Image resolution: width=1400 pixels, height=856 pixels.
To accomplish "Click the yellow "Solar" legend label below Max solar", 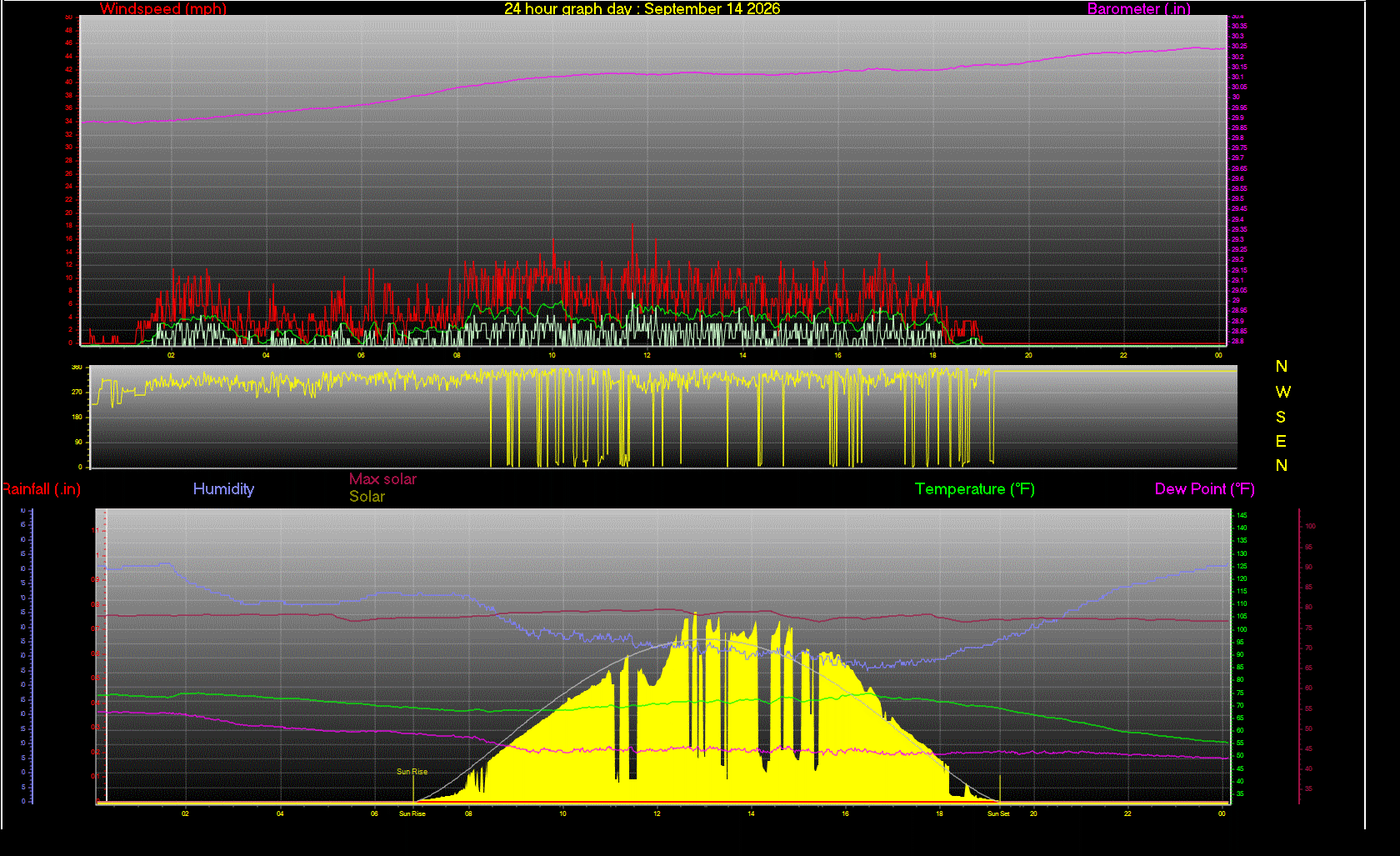I will [367, 497].
